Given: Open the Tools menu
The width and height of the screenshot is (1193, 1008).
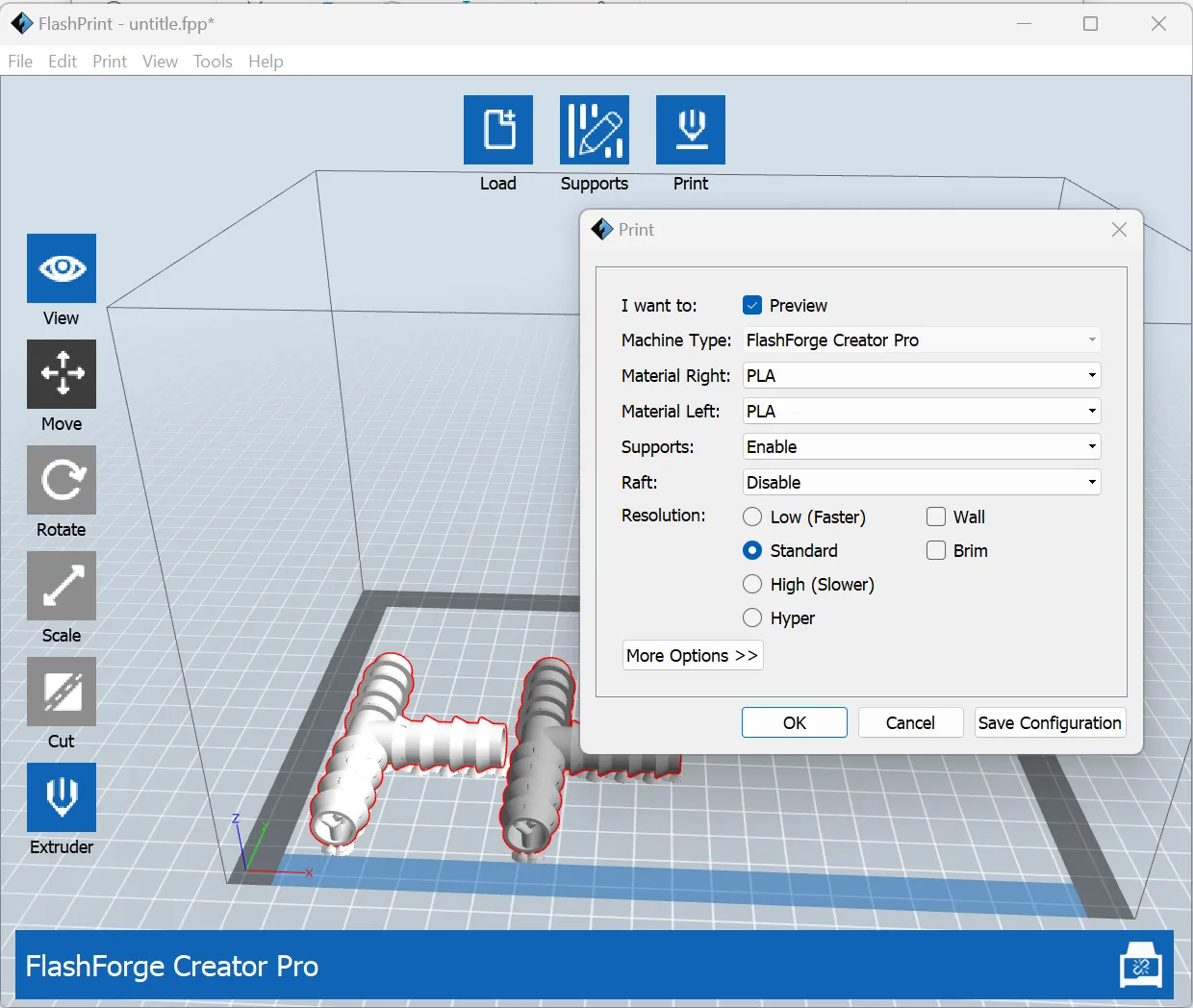Looking at the screenshot, I should pos(213,61).
